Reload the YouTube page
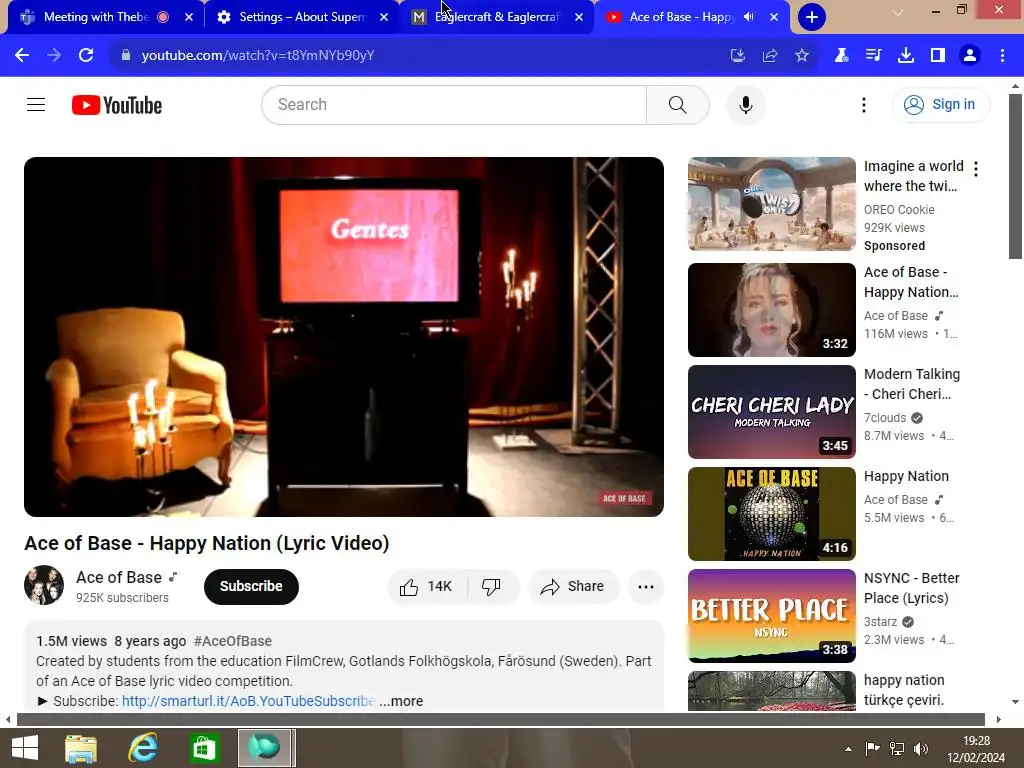 pos(86,55)
